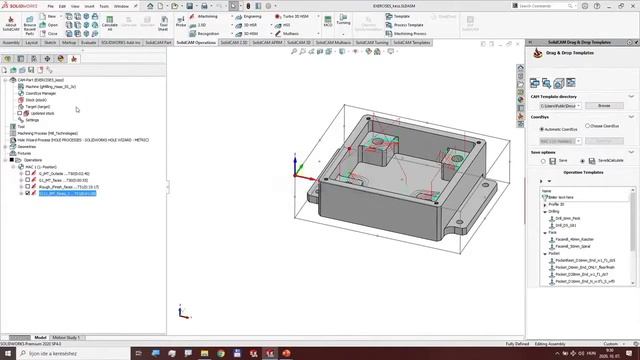Image resolution: width=640 pixels, height=360 pixels.
Task: Collapse the Save options section
Action: point(631,152)
